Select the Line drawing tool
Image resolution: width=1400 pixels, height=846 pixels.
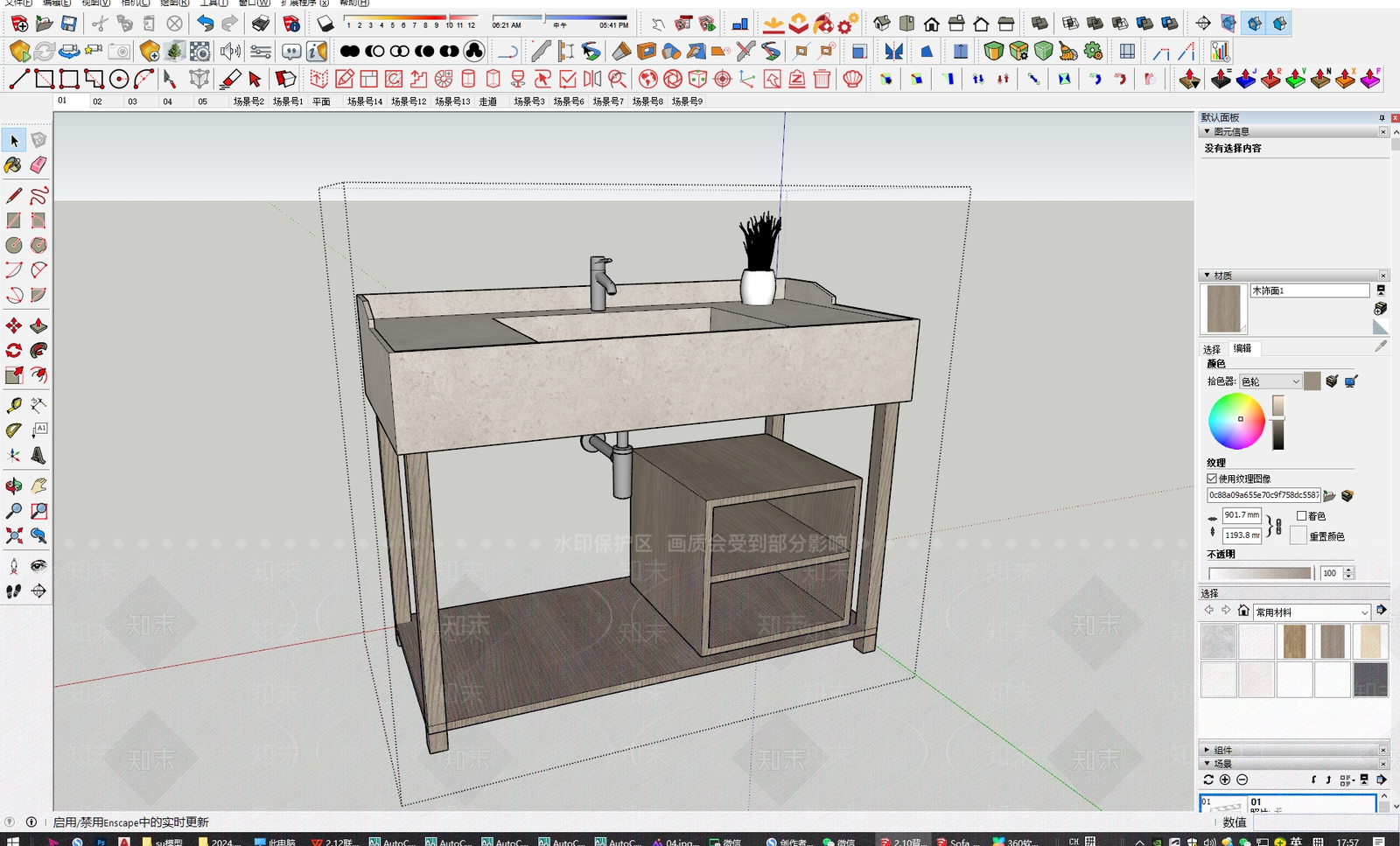14,195
